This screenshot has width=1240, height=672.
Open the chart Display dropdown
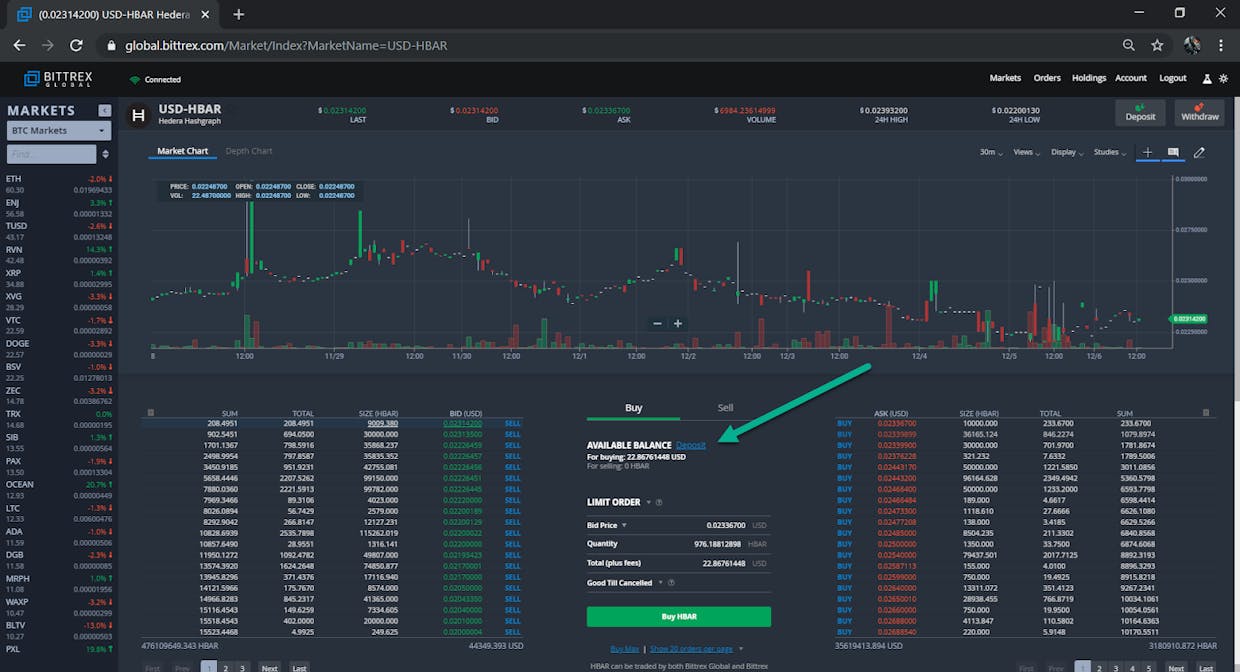click(x=1067, y=152)
